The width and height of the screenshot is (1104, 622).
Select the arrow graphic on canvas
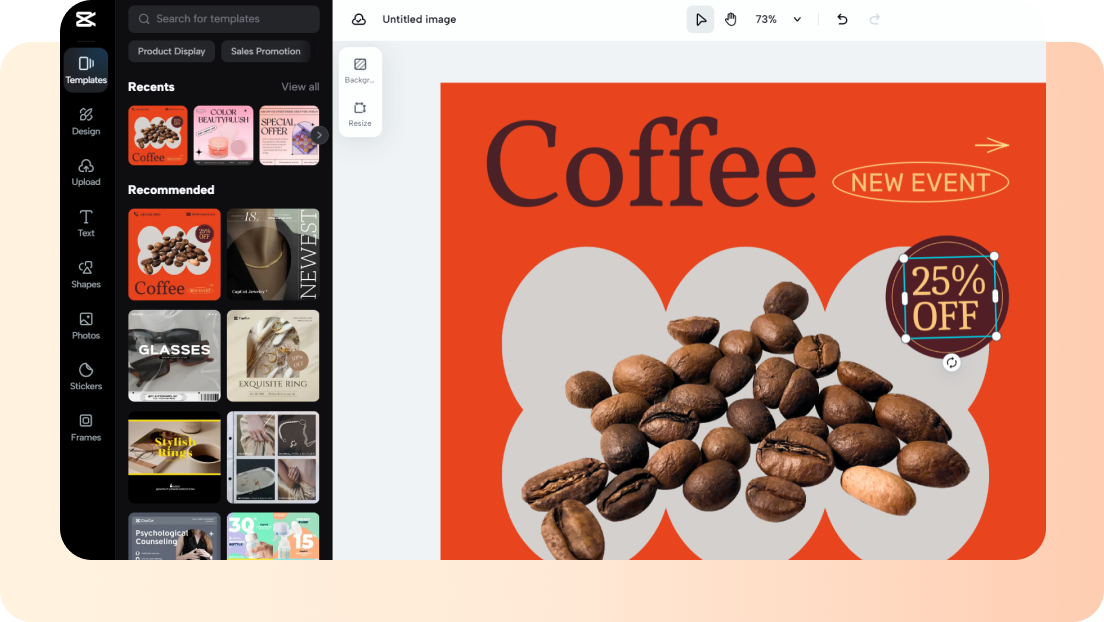(991, 145)
